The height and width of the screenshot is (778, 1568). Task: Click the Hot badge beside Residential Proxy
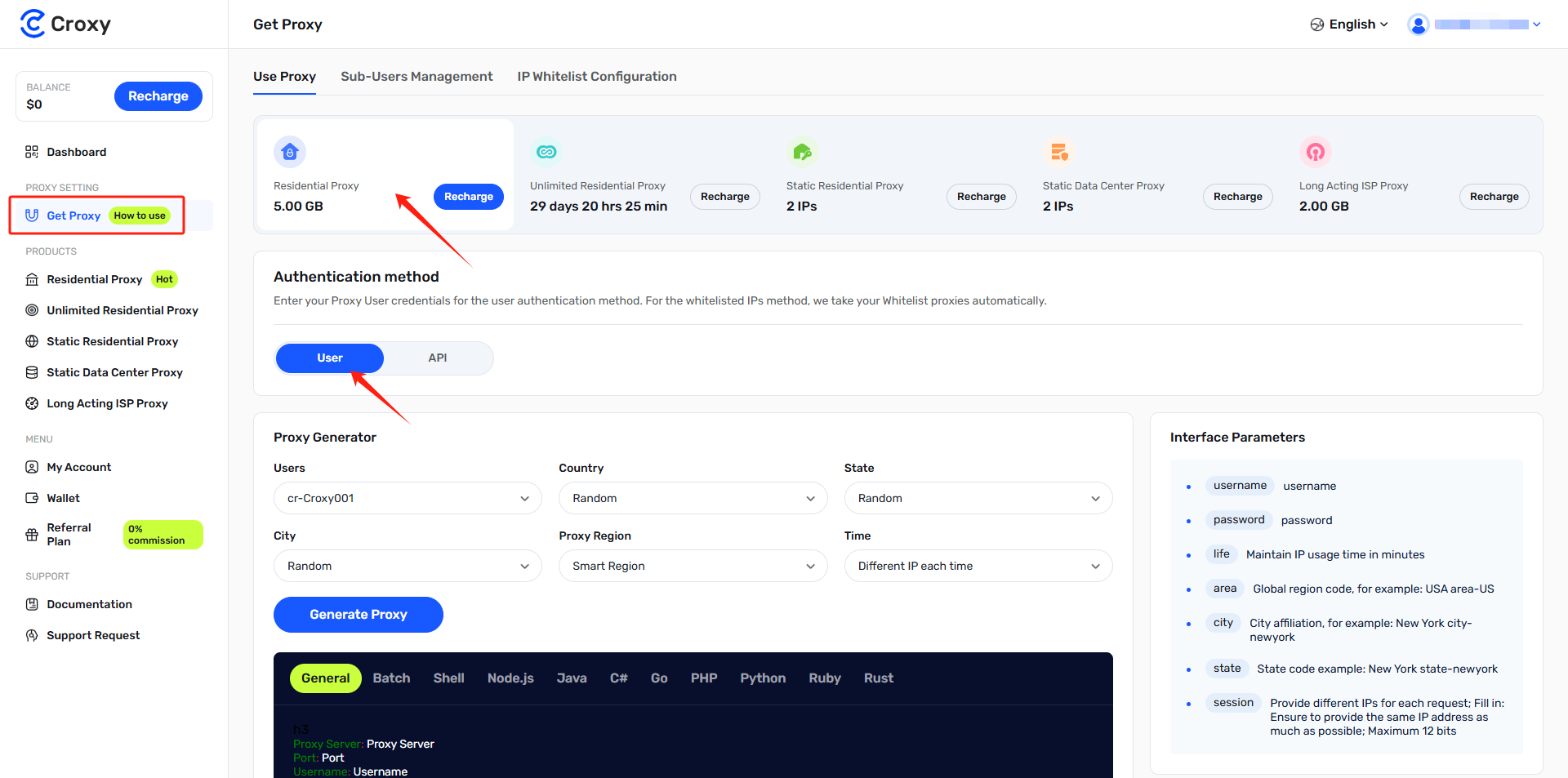pyautogui.click(x=164, y=279)
